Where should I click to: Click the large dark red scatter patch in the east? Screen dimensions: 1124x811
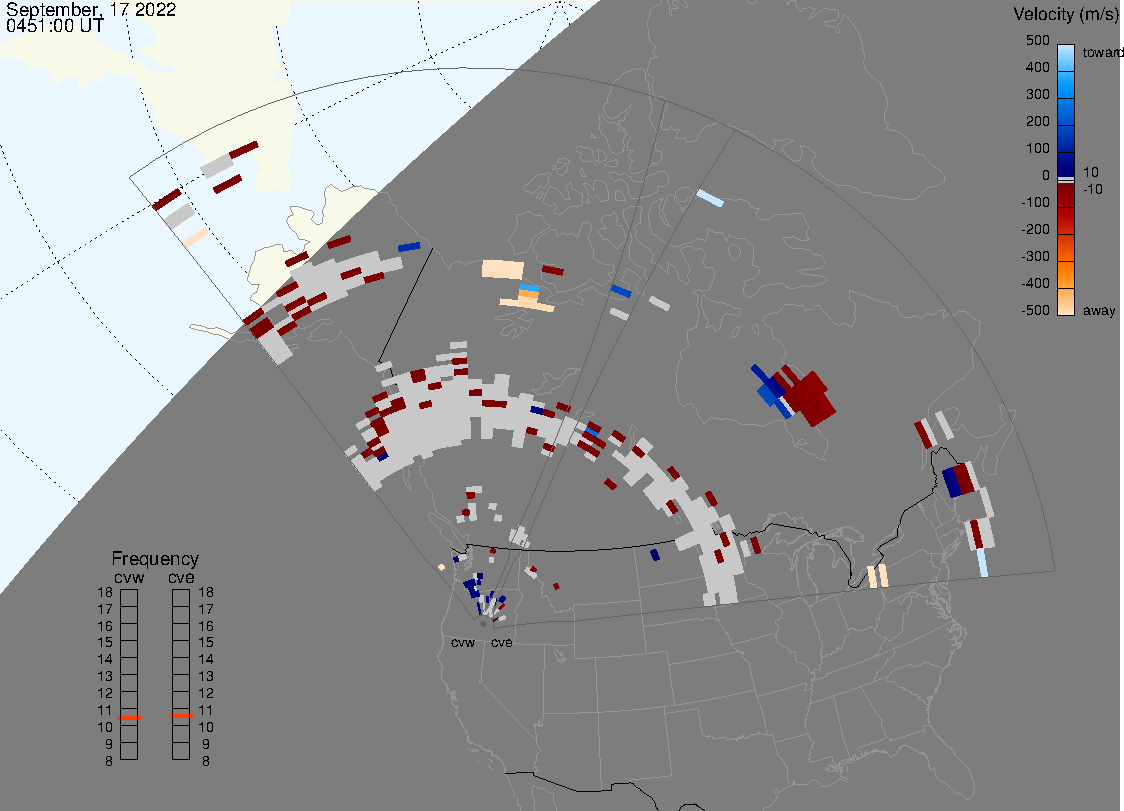pos(810,398)
